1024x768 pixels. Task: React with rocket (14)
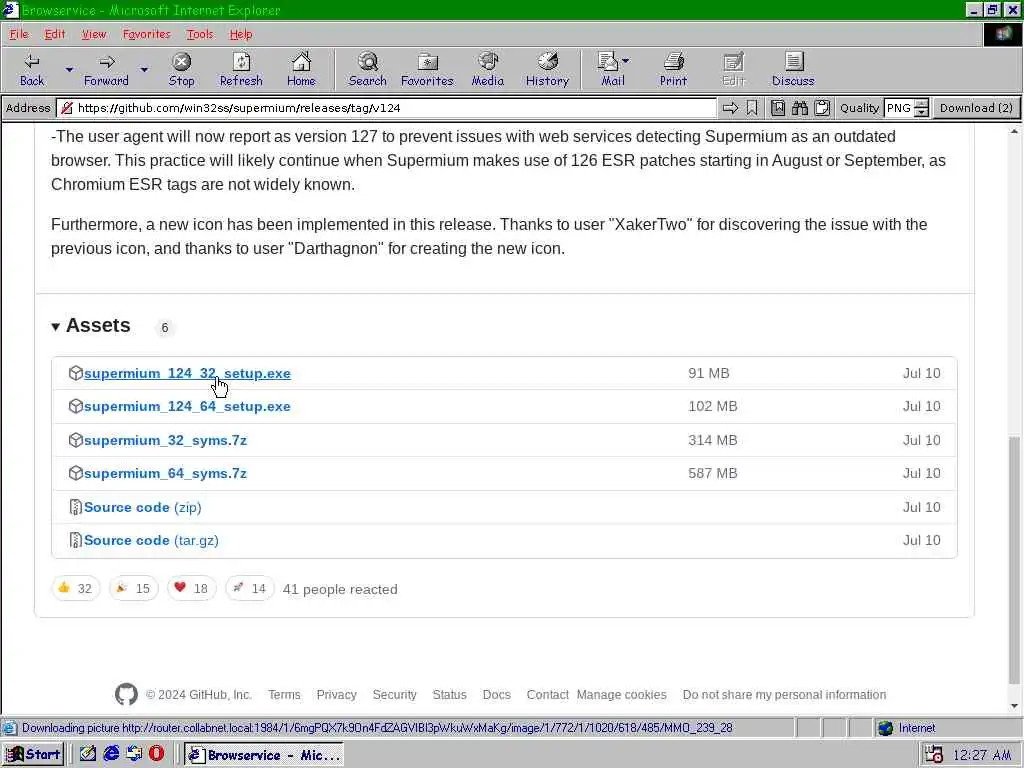(249, 588)
